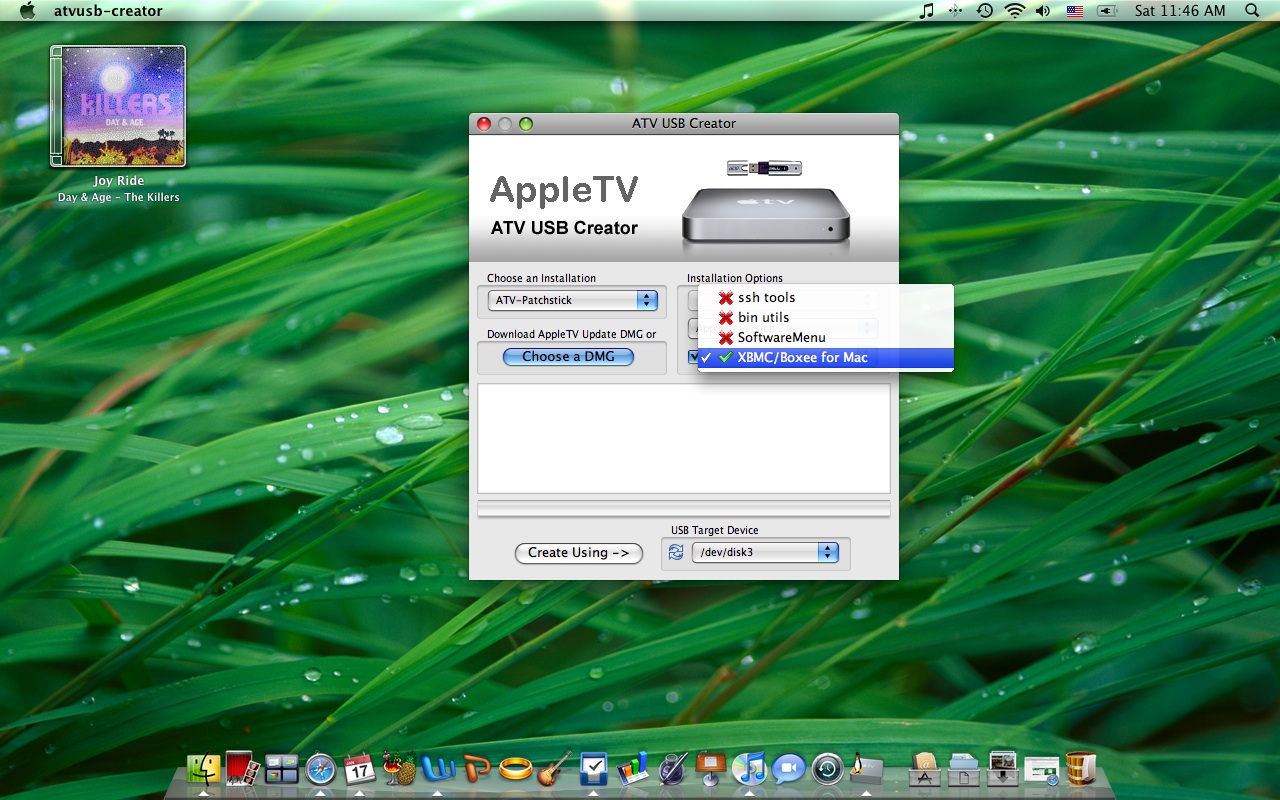The height and width of the screenshot is (800, 1280).
Task: Launch Microsoft Word from the dock
Action: (x=438, y=768)
